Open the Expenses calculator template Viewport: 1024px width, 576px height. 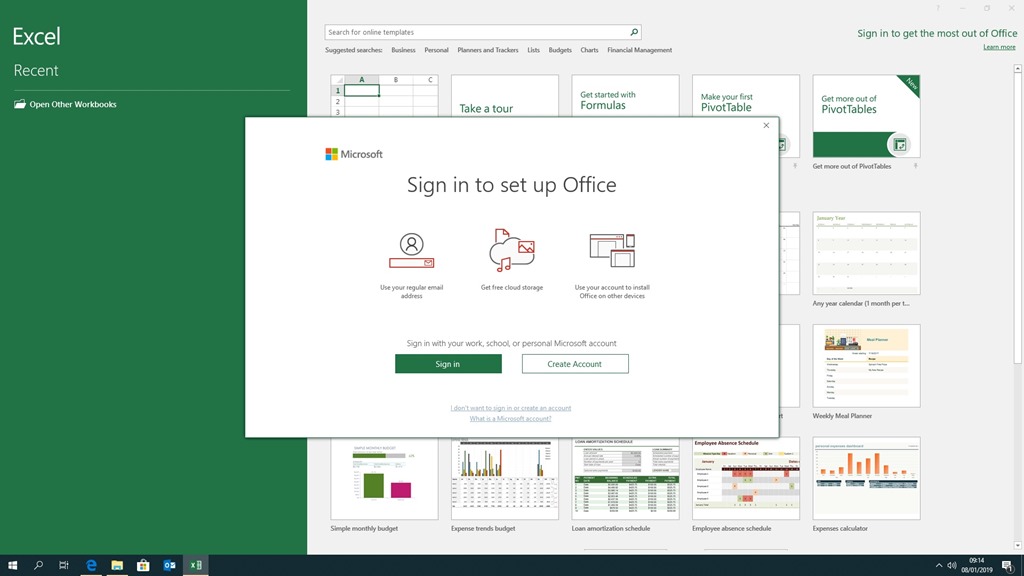(x=866, y=478)
